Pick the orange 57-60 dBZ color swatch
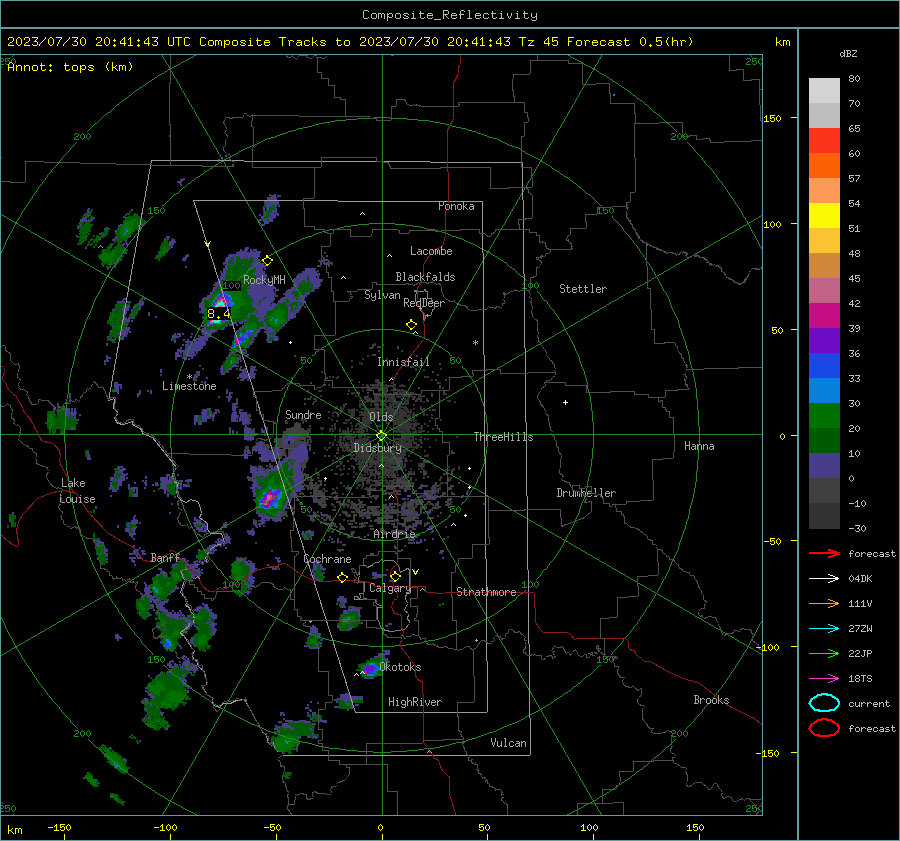The image size is (900, 841). pyautogui.click(x=824, y=166)
